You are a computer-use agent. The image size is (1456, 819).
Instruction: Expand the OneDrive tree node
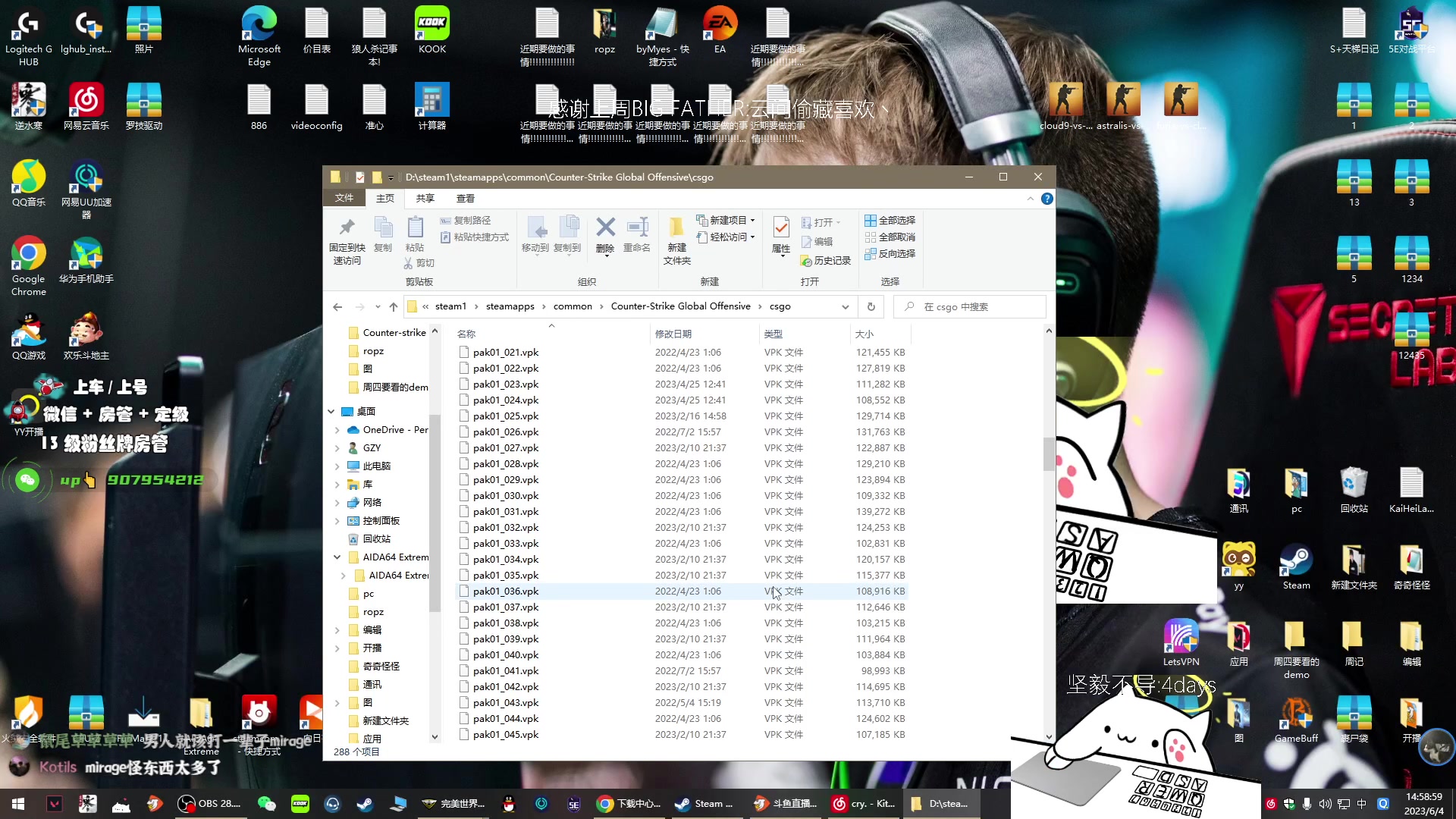[x=337, y=430]
